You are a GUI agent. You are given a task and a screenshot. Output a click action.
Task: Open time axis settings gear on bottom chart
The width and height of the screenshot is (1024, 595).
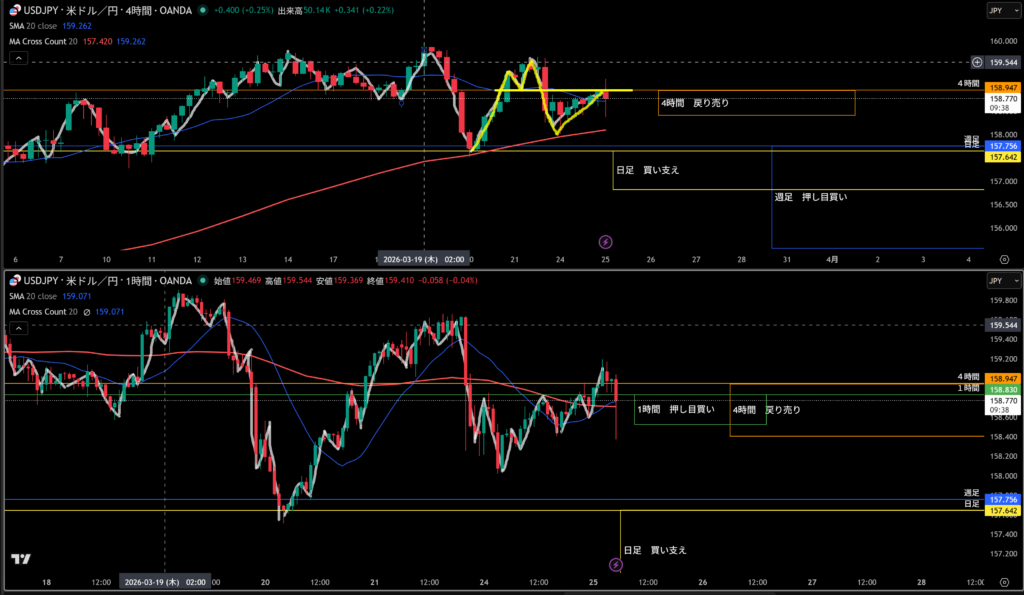pos(1003,581)
